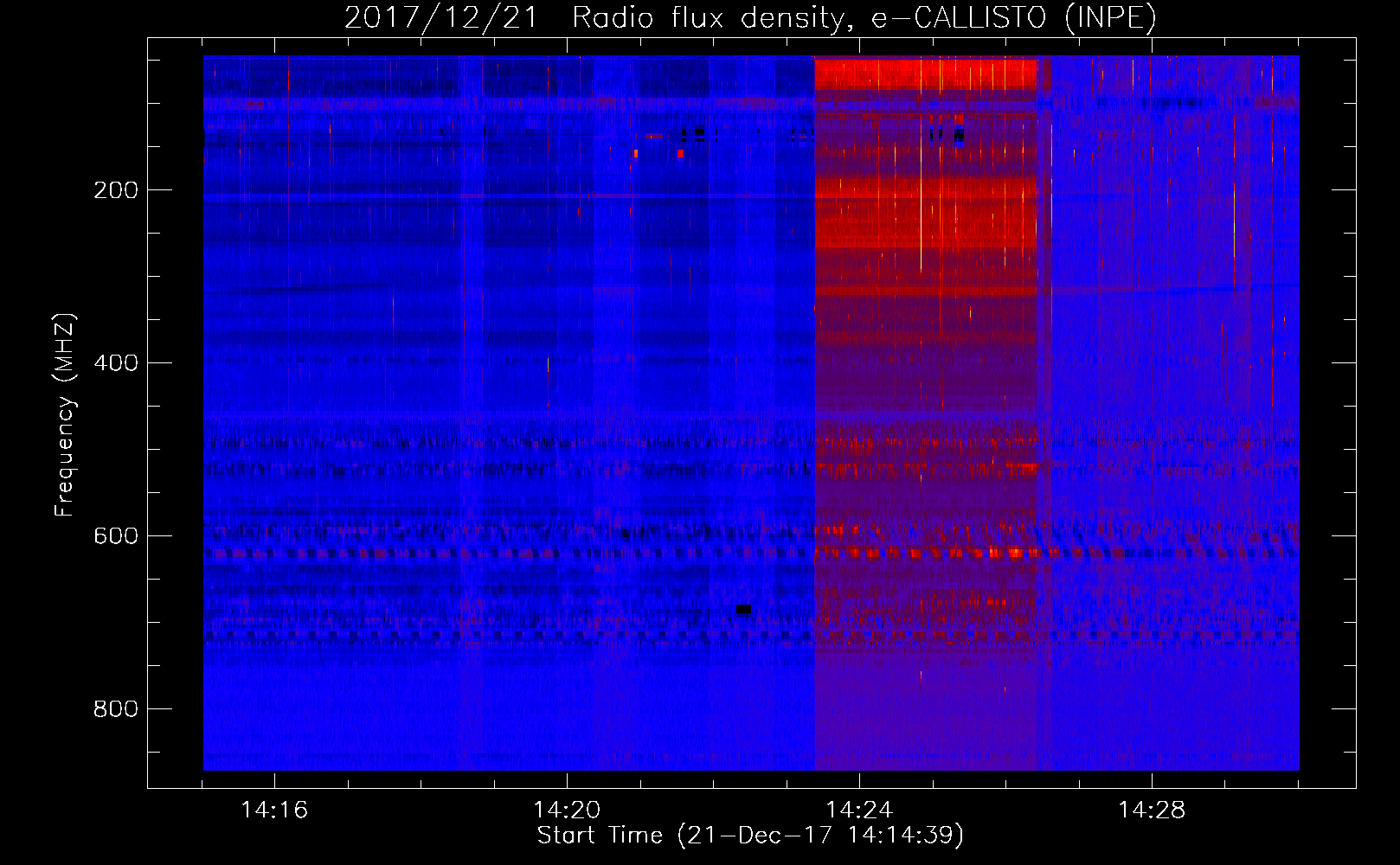Click the 600 frequency tick label
The width and height of the screenshot is (1400, 865).
tap(116, 536)
